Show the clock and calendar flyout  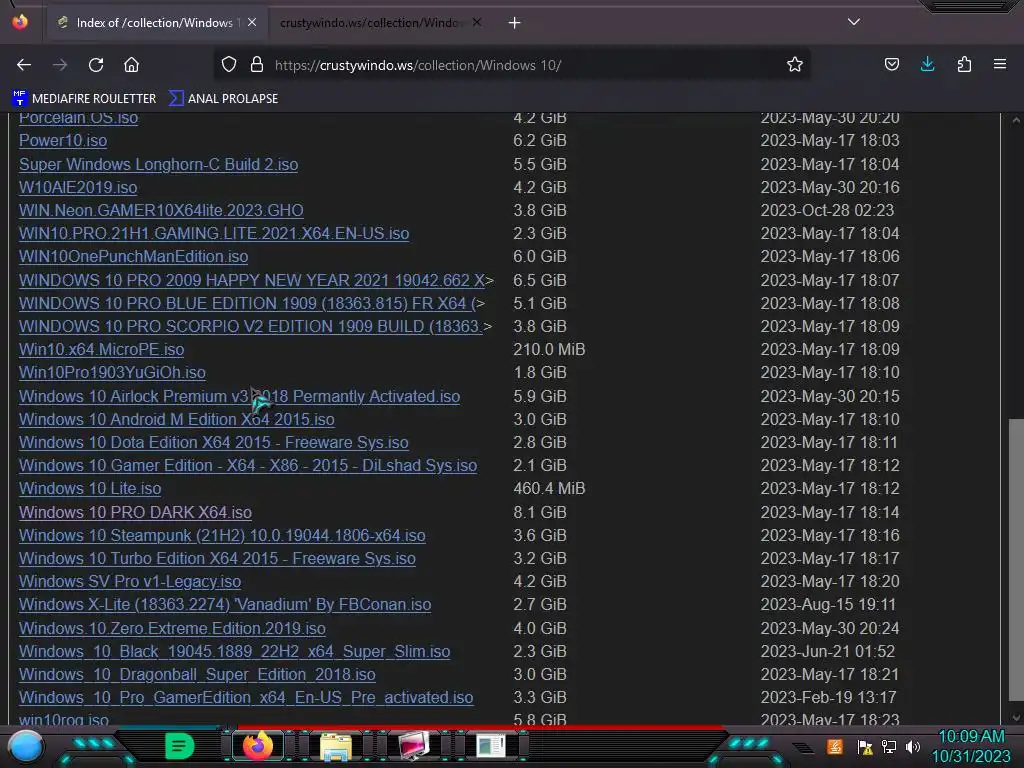[971, 746]
